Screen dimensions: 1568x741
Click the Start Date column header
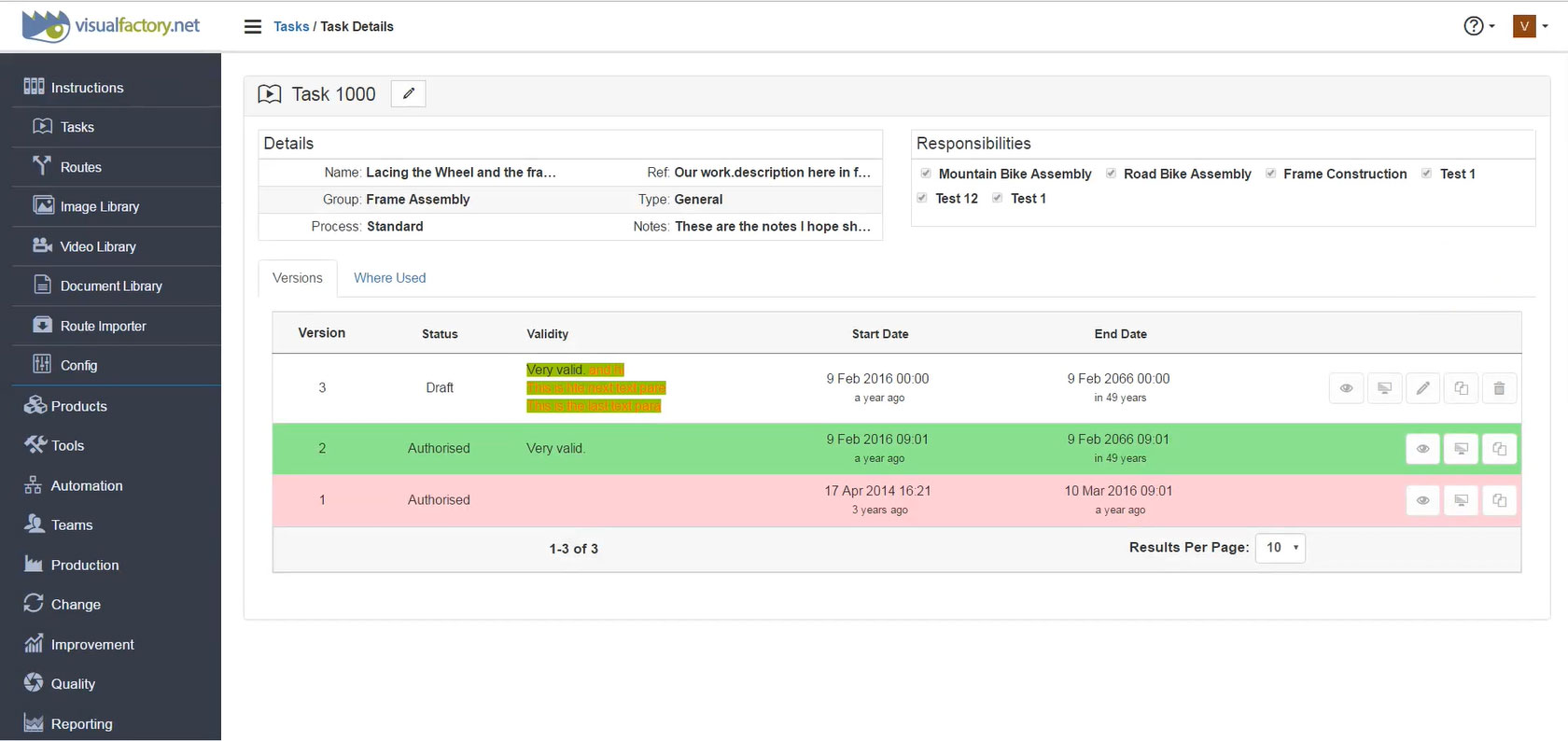coord(879,334)
